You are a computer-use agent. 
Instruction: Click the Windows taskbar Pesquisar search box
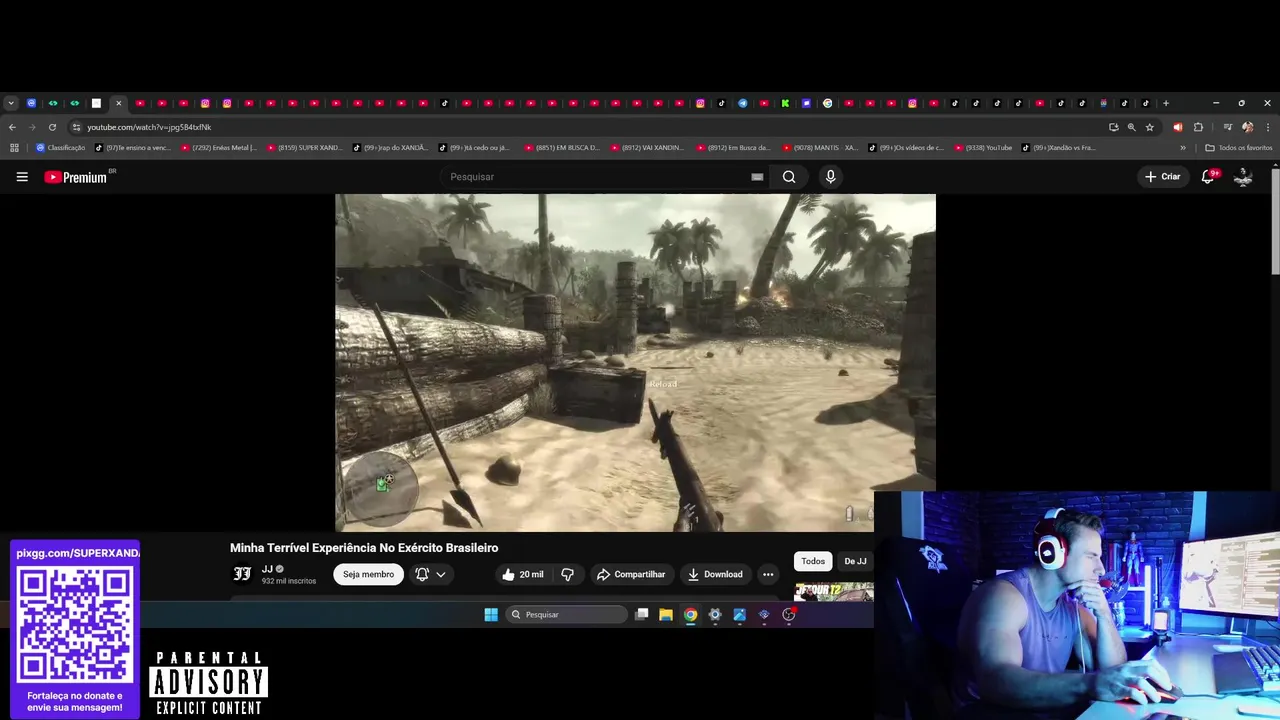coord(567,615)
